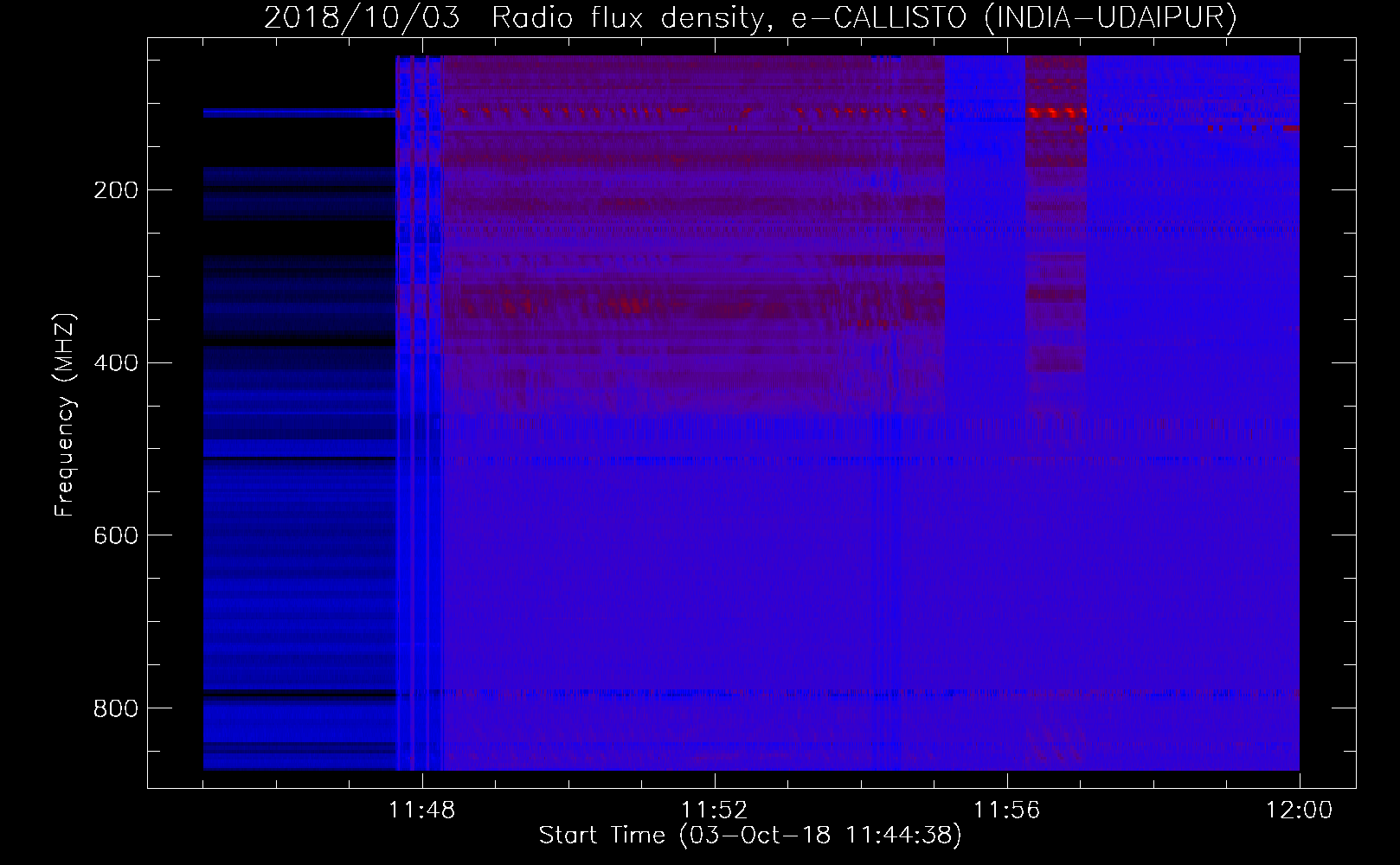The width and height of the screenshot is (1400, 865).
Task: Click the 11:48 time tick label
Action: coord(421,811)
